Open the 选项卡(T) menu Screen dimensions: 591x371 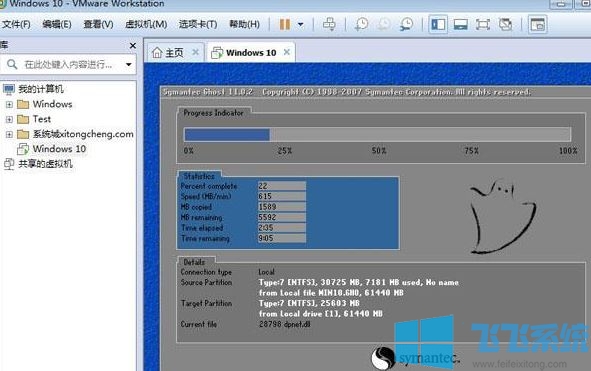point(198,25)
